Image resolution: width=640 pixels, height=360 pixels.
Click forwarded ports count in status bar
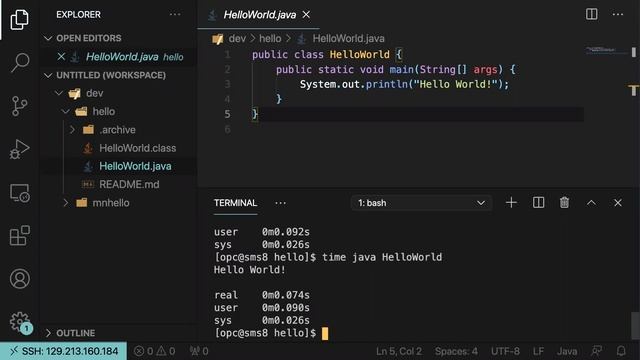pyautogui.click(x=199, y=351)
